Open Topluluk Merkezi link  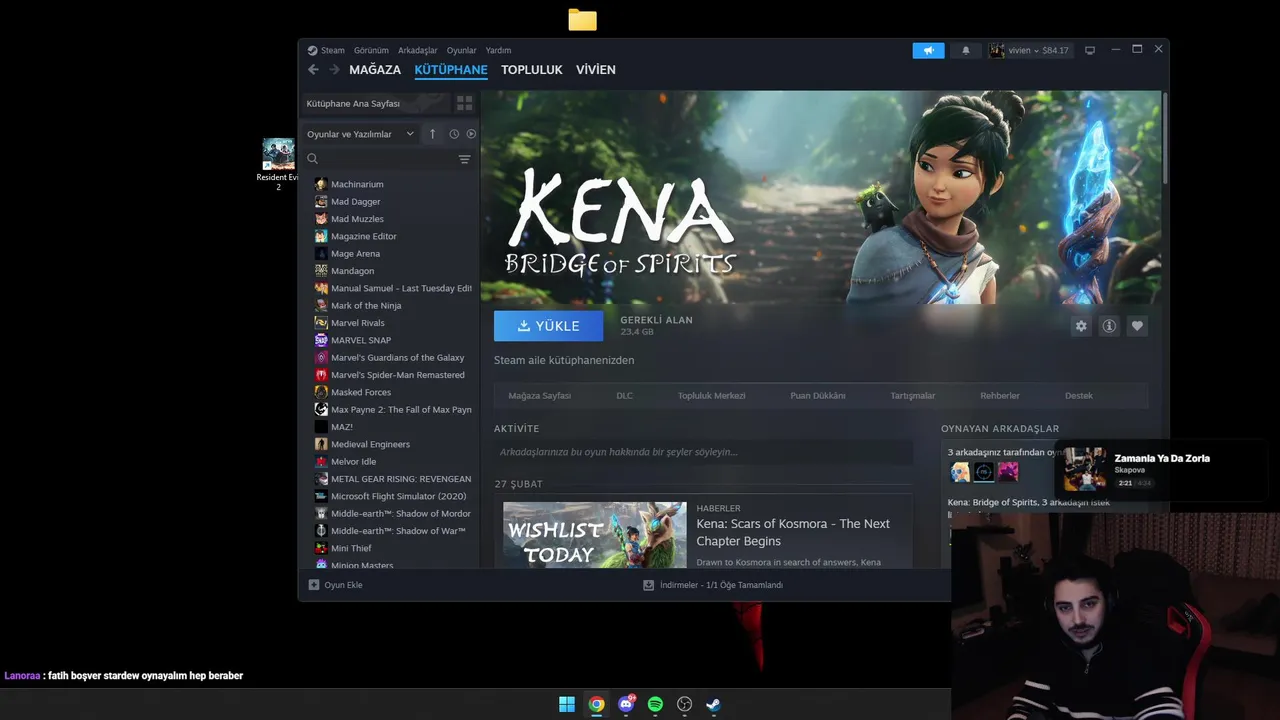coord(712,396)
